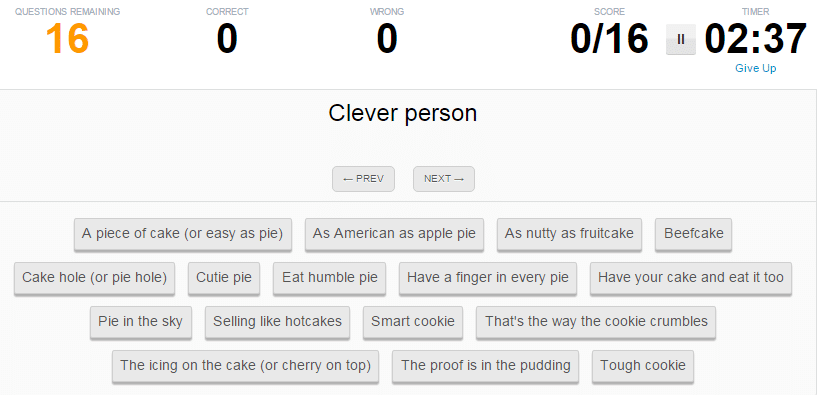Pick 'The icing on the cake' answer
This screenshot has width=831, height=395.
click(245, 365)
